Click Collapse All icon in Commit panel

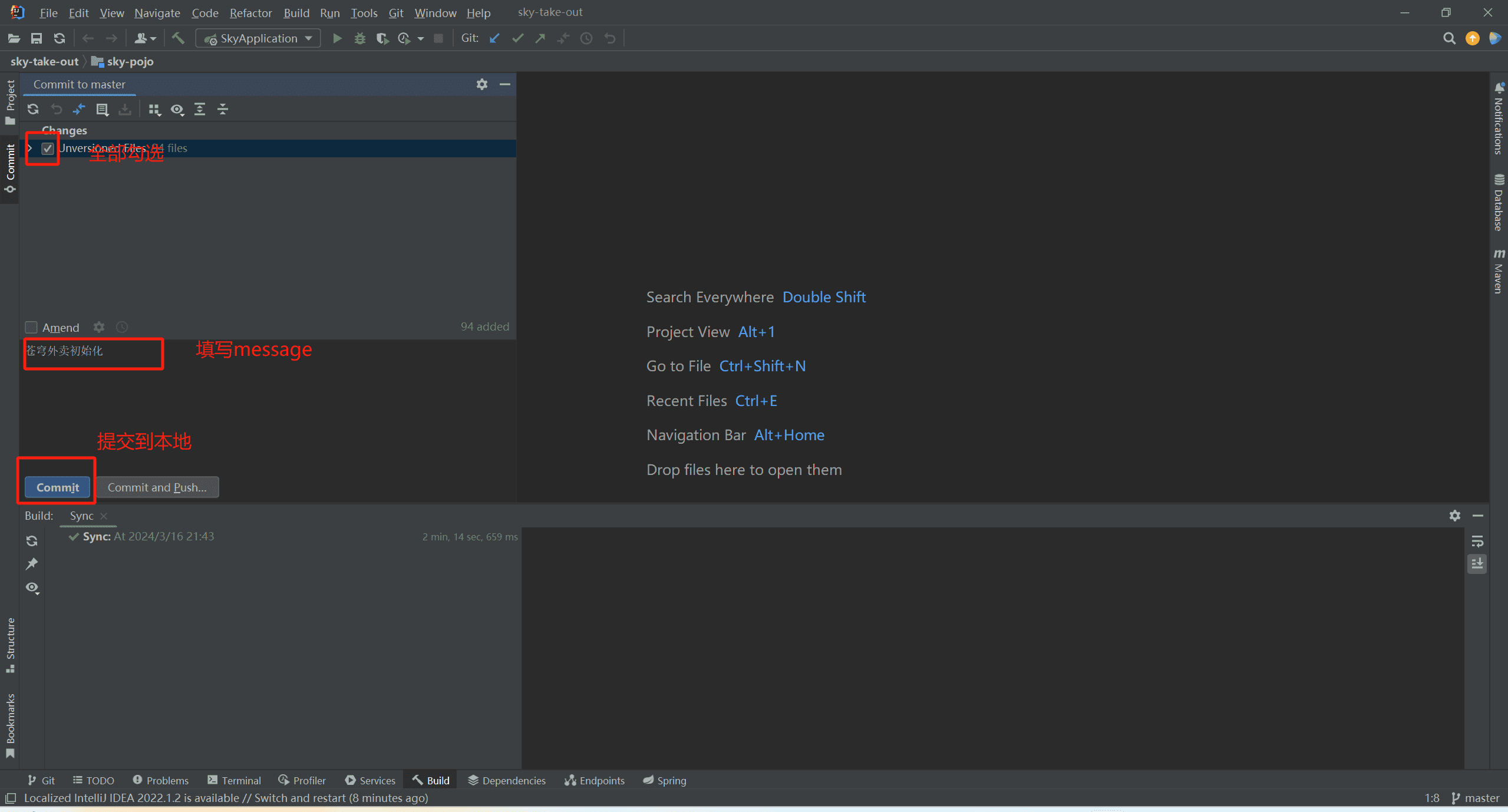click(x=223, y=109)
